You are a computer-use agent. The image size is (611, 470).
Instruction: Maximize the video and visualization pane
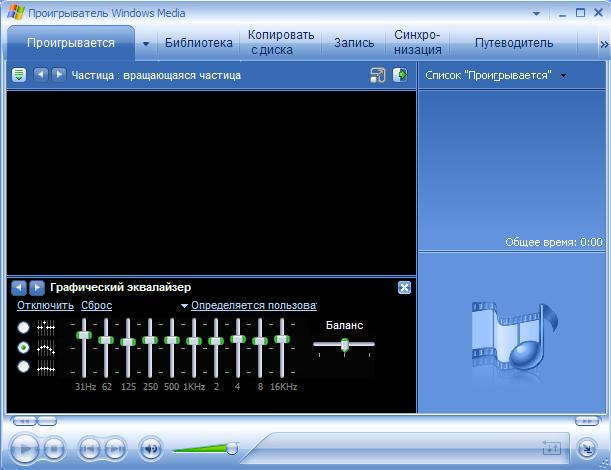click(x=400, y=75)
